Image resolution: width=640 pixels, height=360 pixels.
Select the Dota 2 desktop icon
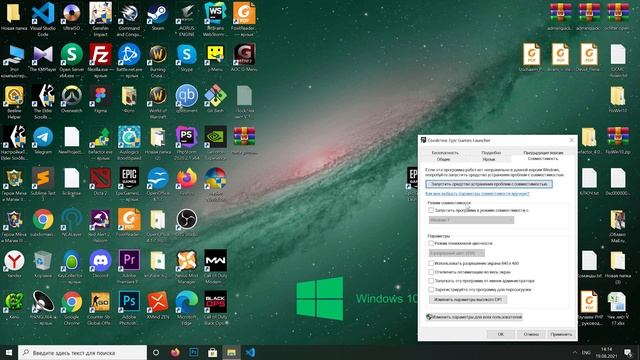(100, 182)
